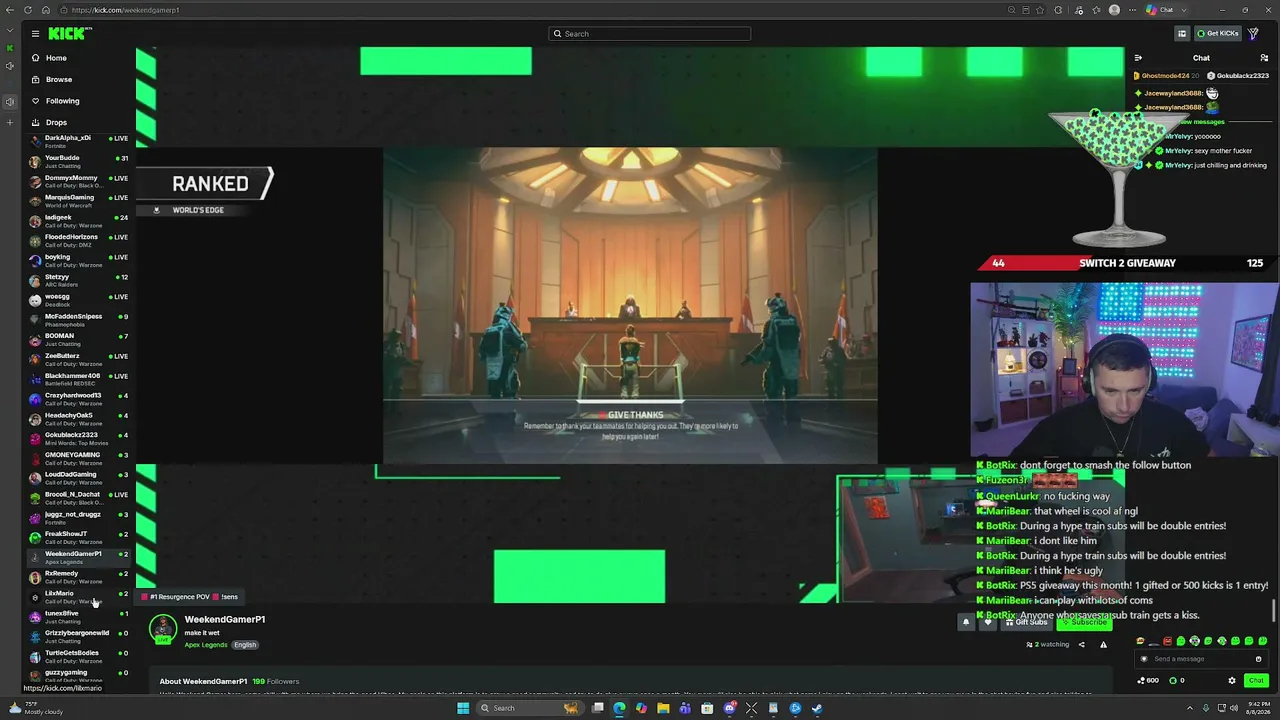Open McFaddenSnipess channel in sidebar

(78, 320)
